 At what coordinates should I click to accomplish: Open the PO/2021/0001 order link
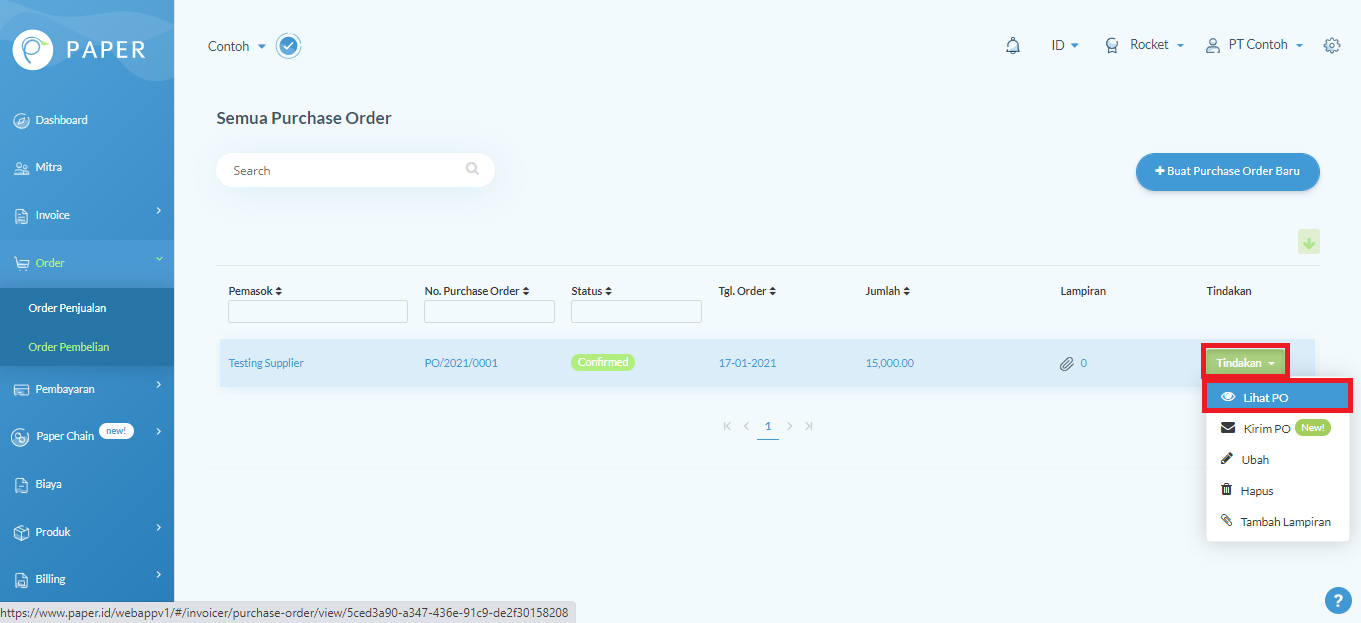click(461, 363)
